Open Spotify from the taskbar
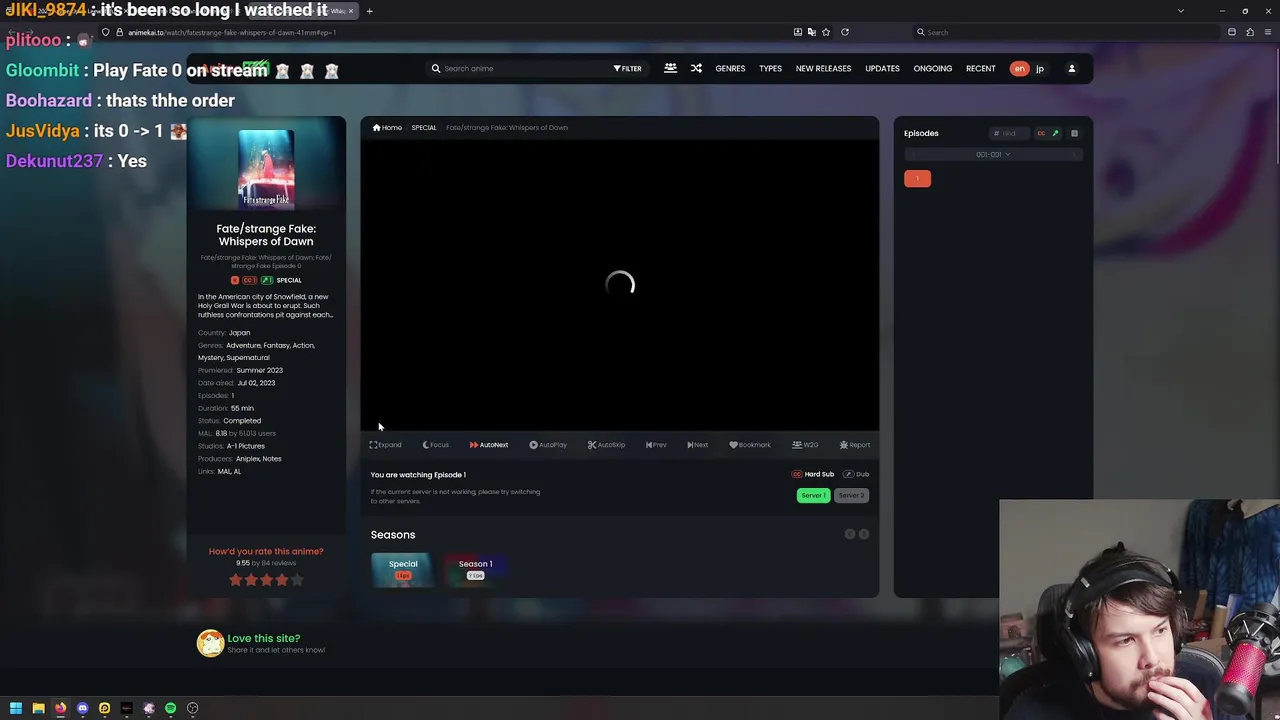1280x720 pixels. [170, 708]
